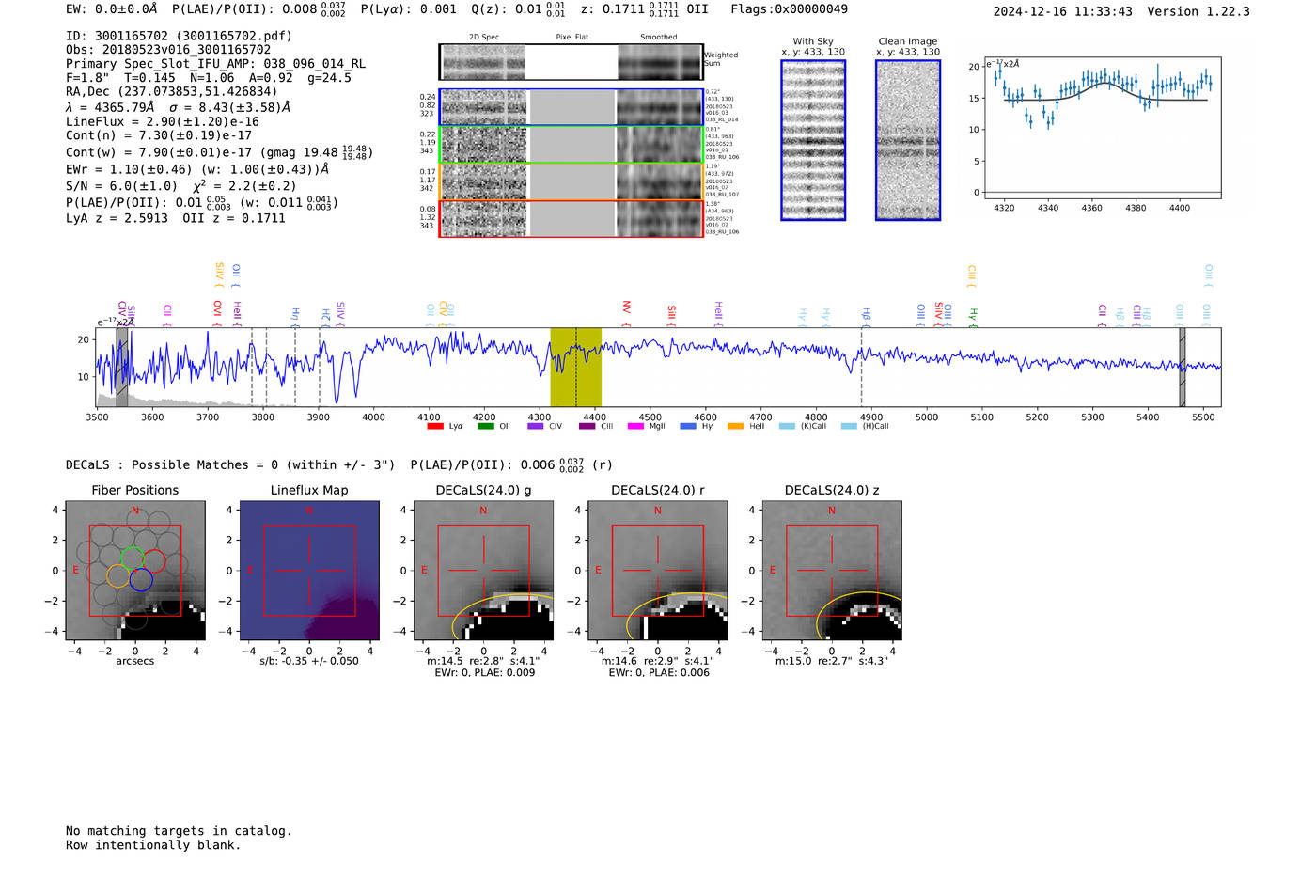Click the yellow highlighted band in the spectrum
Screen dimensions: 1316x896
[576, 367]
